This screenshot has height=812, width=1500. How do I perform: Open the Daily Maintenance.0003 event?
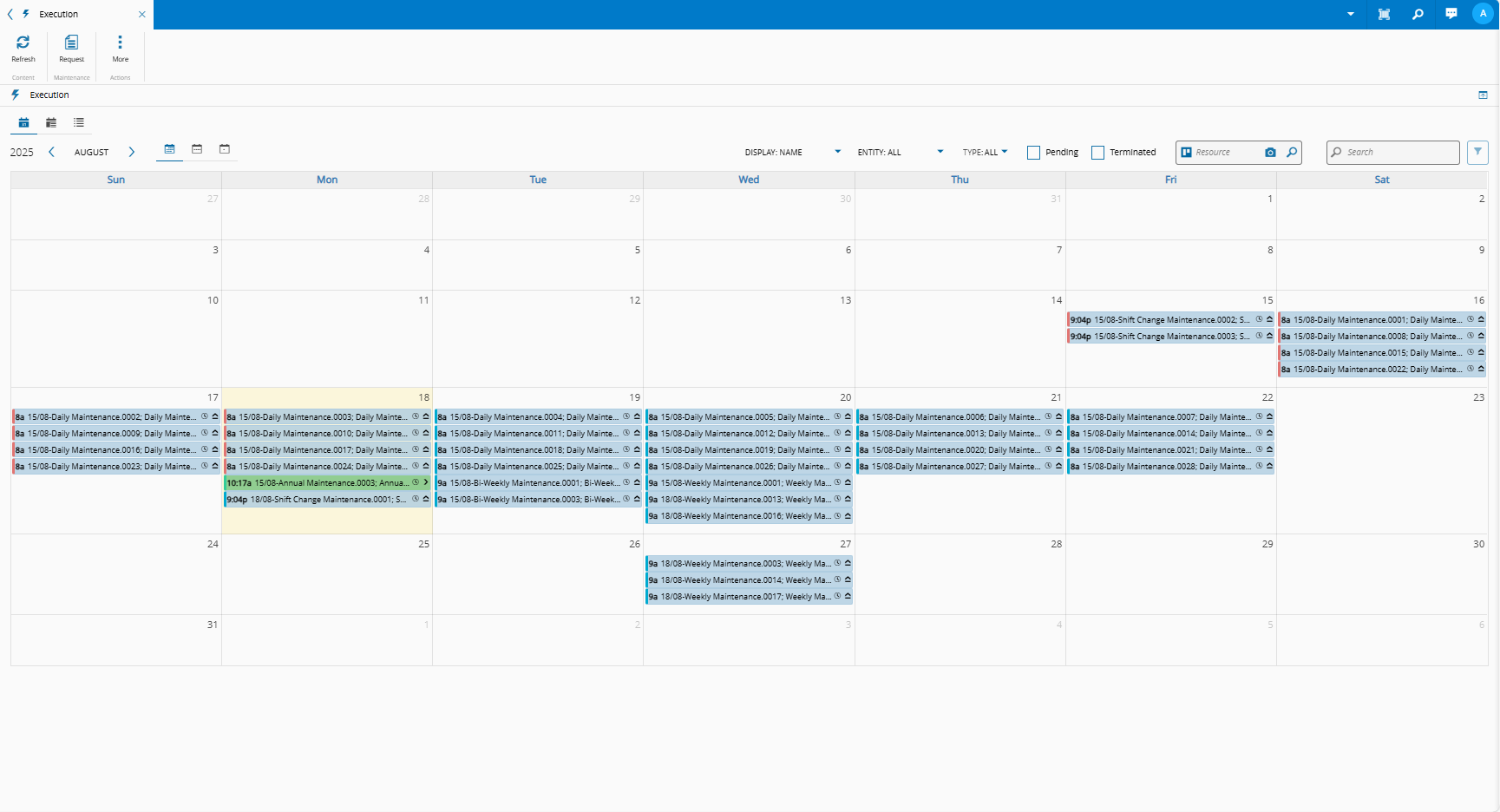click(x=327, y=417)
